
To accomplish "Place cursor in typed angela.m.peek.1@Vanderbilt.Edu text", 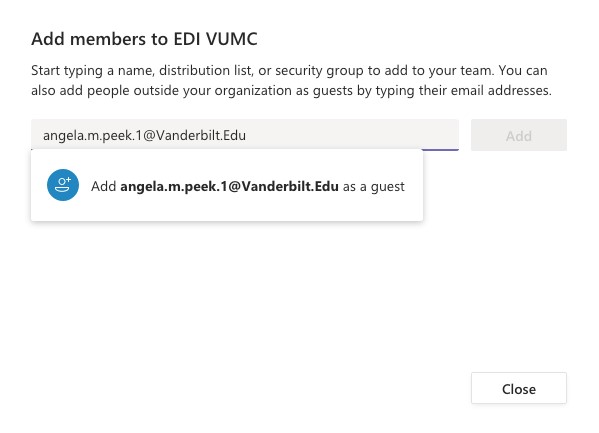I will click(x=144, y=136).
